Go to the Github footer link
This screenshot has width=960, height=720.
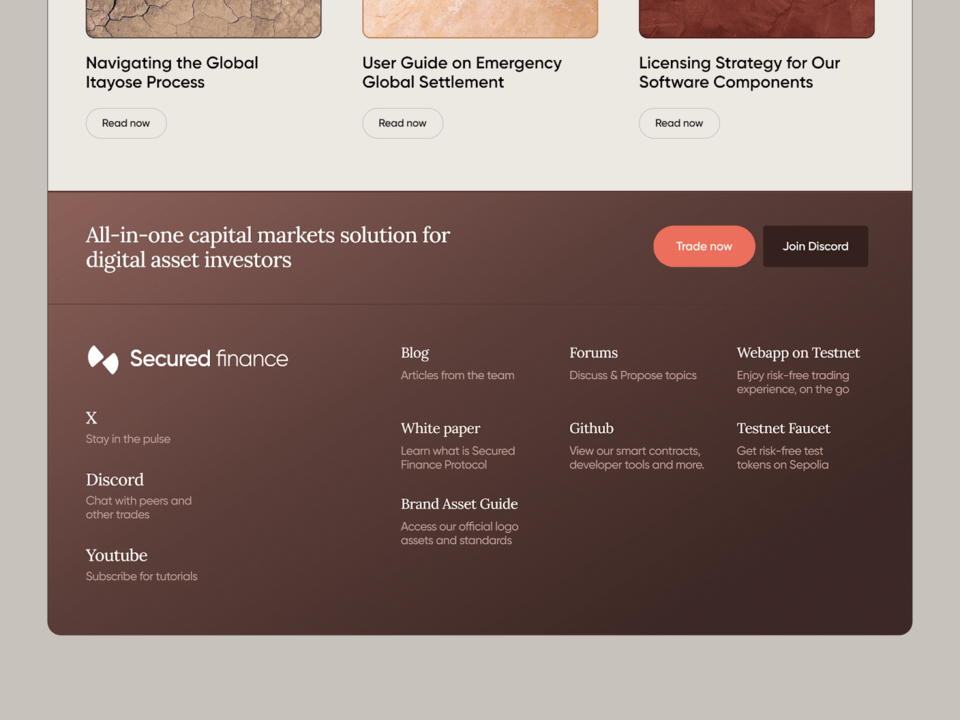(x=591, y=428)
